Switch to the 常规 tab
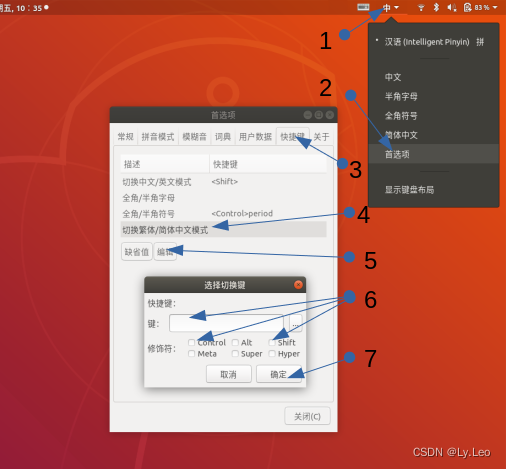The image size is (506, 469). point(126,137)
